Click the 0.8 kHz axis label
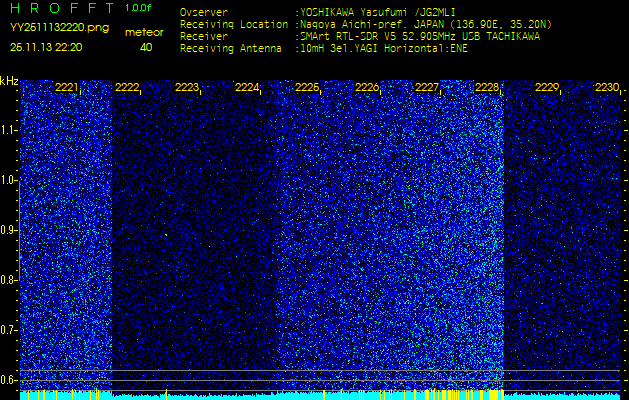The height and width of the screenshot is (400, 629). click(8, 280)
